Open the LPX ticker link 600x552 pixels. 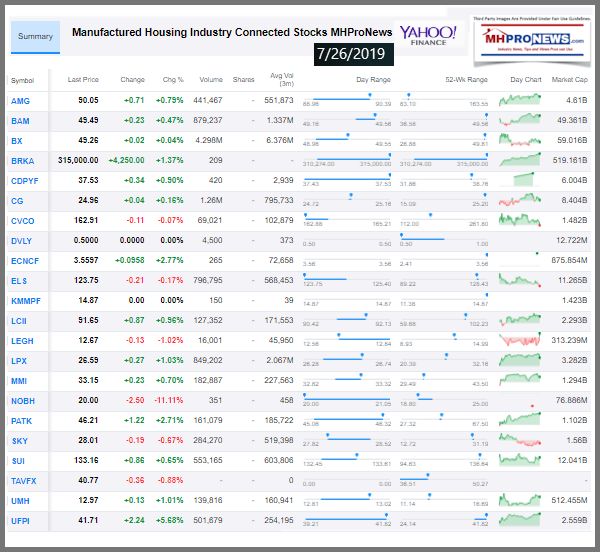(x=19, y=361)
